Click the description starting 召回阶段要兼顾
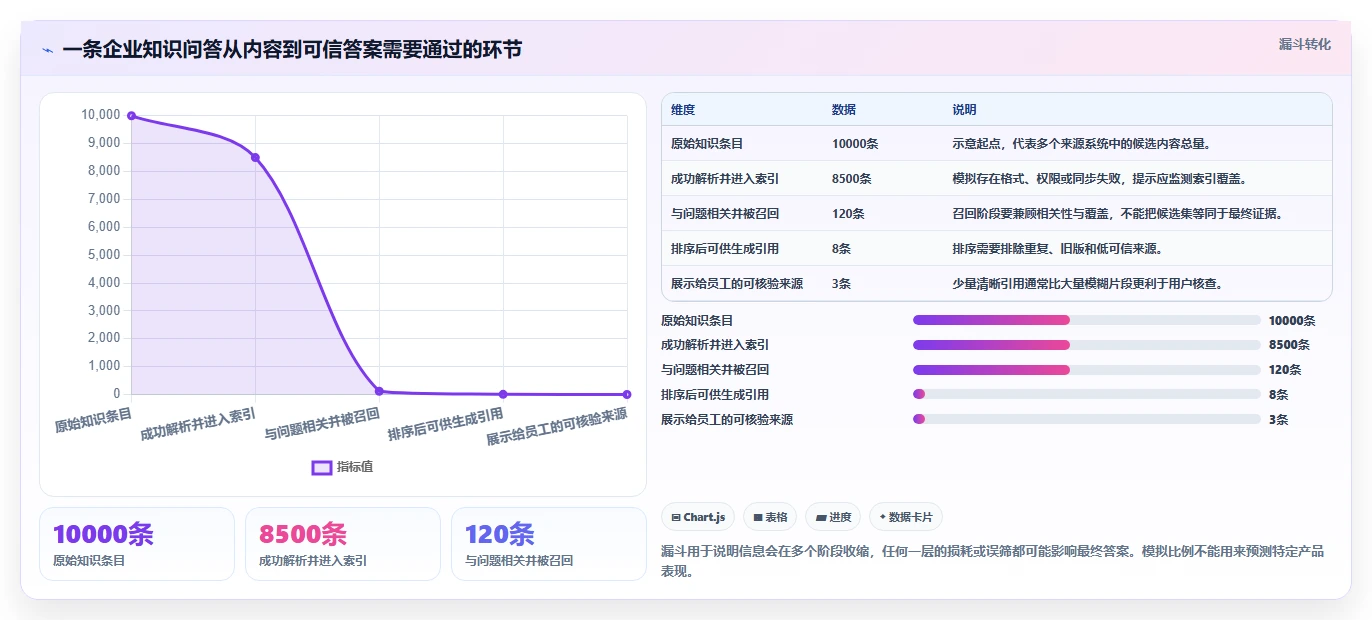Image resolution: width=1372 pixels, height=620 pixels. coord(1118,214)
